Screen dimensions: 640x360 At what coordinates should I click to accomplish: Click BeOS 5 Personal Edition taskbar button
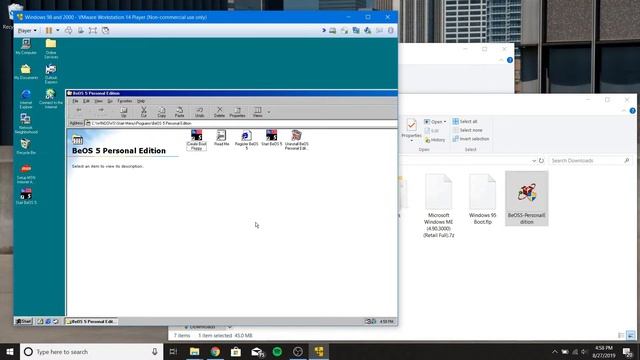pyautogui.click(x=91, y=321)
